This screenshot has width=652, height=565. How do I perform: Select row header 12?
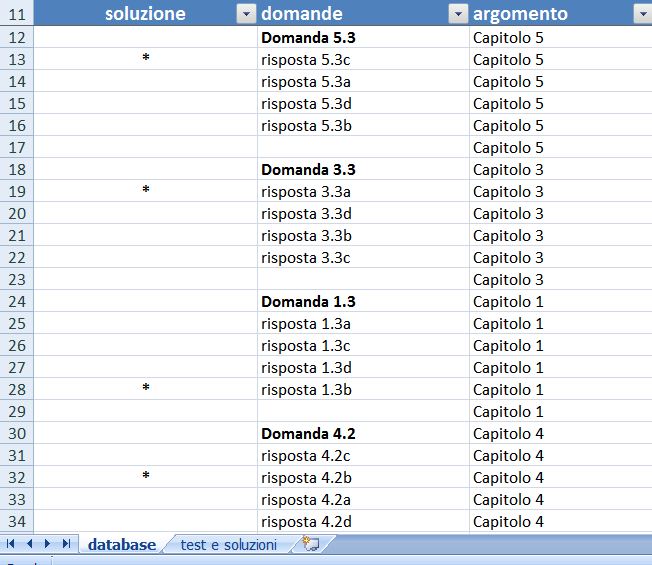[17, 37]
